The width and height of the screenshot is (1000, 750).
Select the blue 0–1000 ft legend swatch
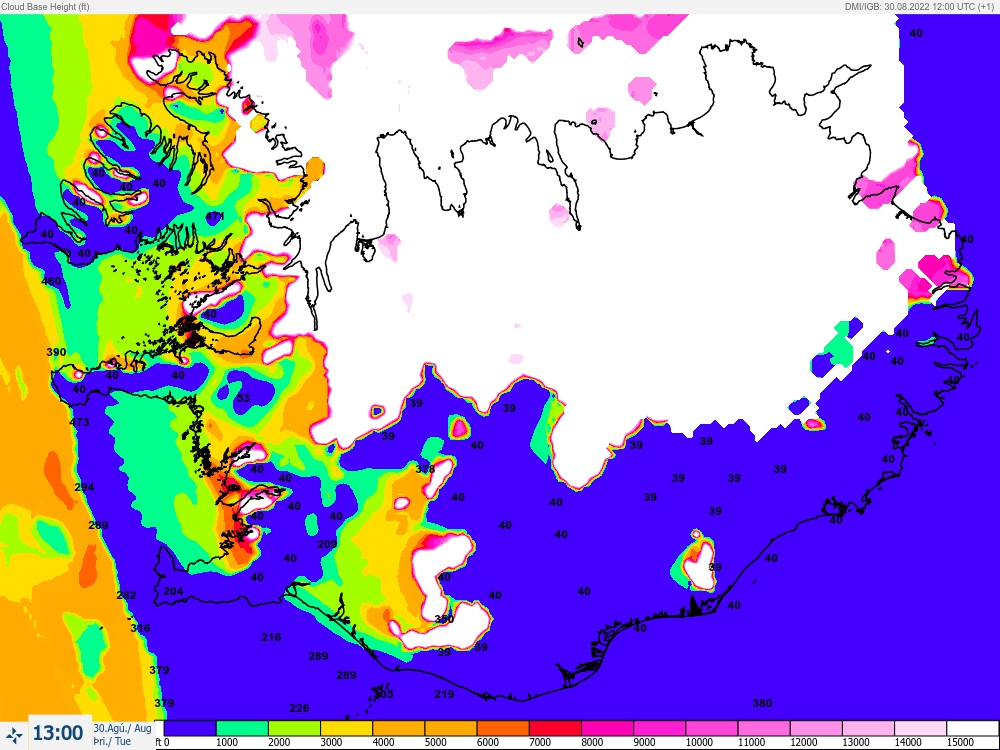pyautogui.click(x=191, y=728)
